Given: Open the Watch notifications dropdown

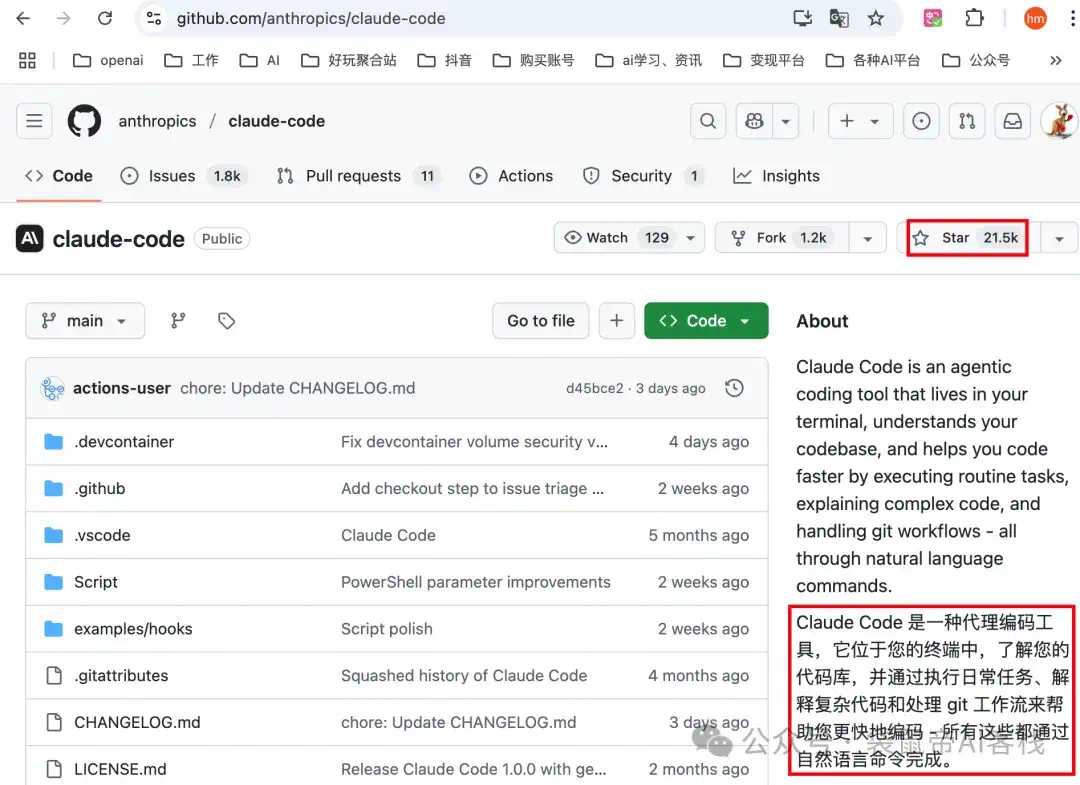Looking at the screenshot, I should point(630,238).
